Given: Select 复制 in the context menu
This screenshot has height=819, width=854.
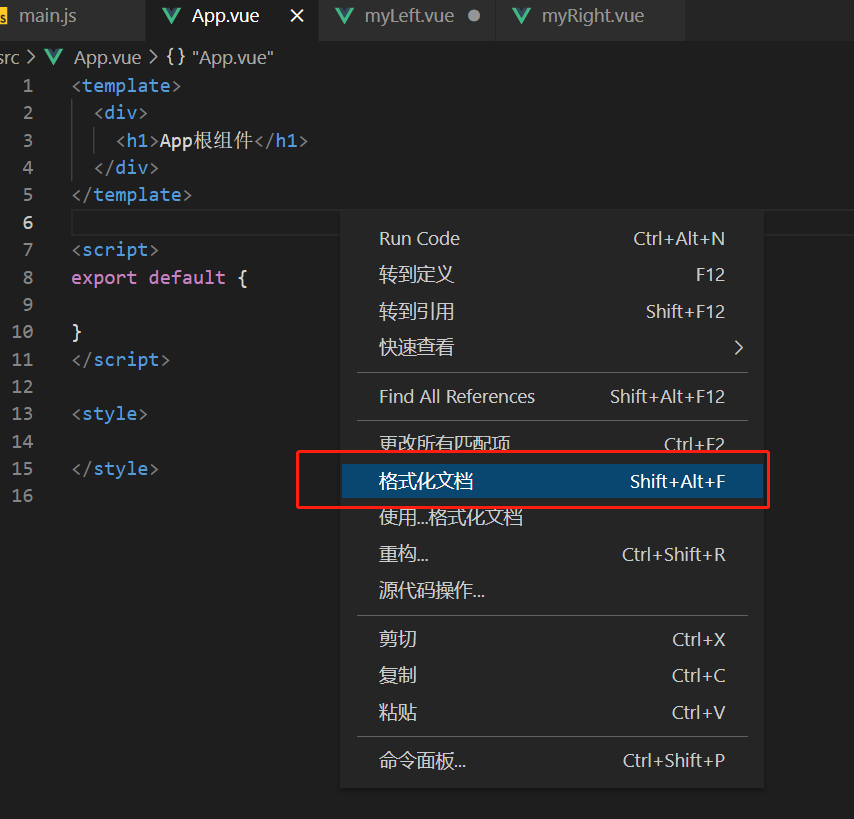Looking at the screenshot, I should [x=552, y=676].
